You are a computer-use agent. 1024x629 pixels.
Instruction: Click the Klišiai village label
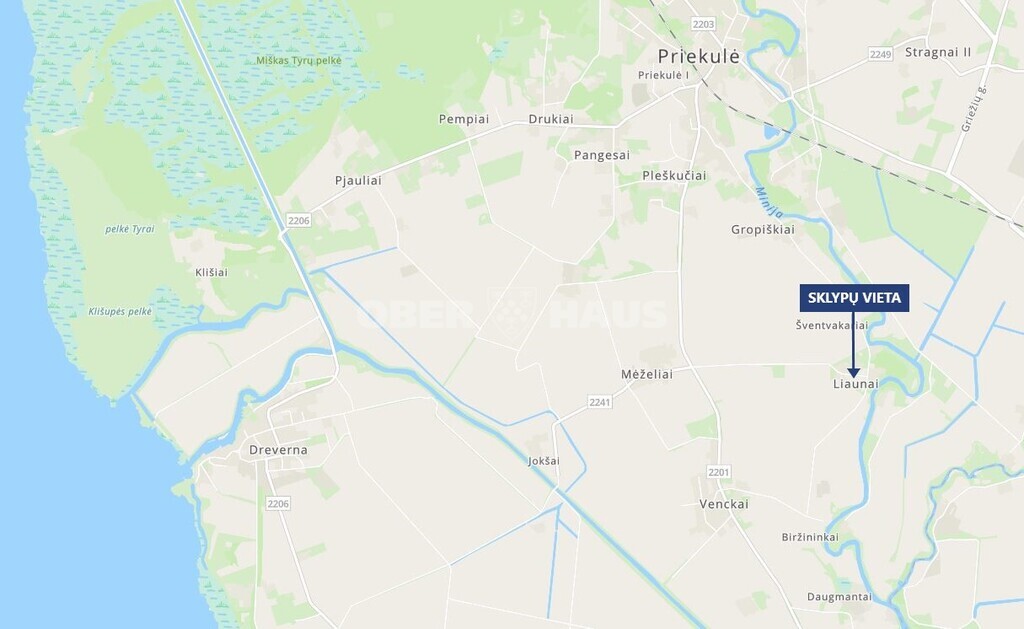point(212,272)
